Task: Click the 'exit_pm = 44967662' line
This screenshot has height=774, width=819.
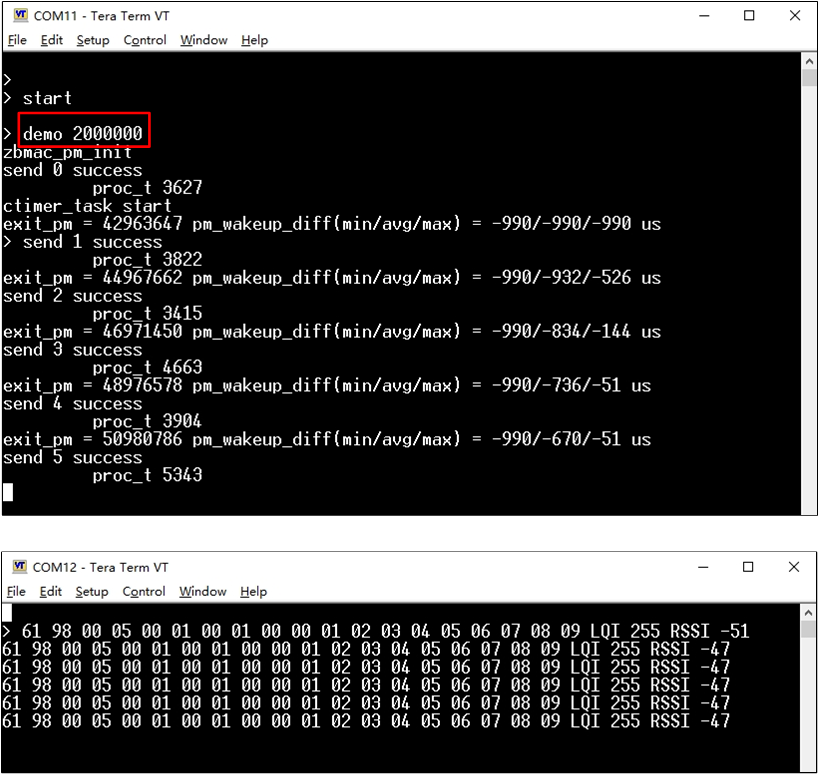Action: (332, 278)
